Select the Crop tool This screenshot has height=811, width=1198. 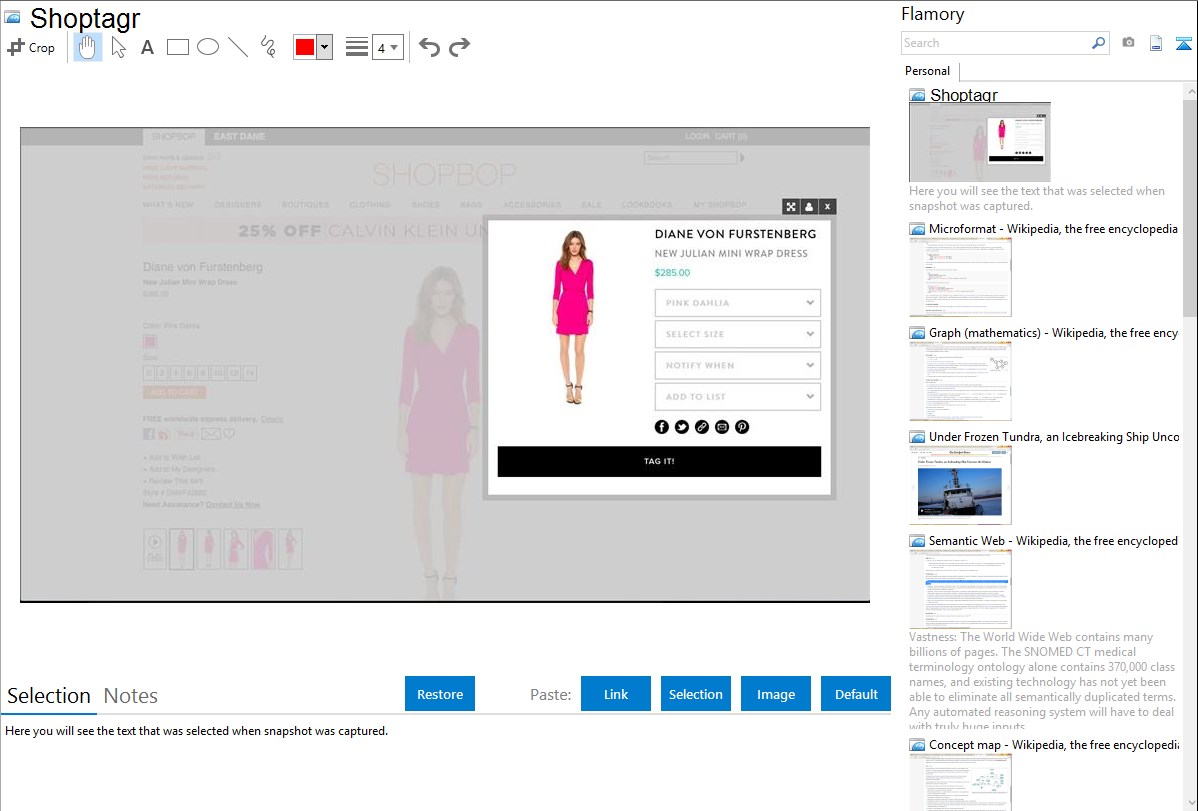(31, 47)
